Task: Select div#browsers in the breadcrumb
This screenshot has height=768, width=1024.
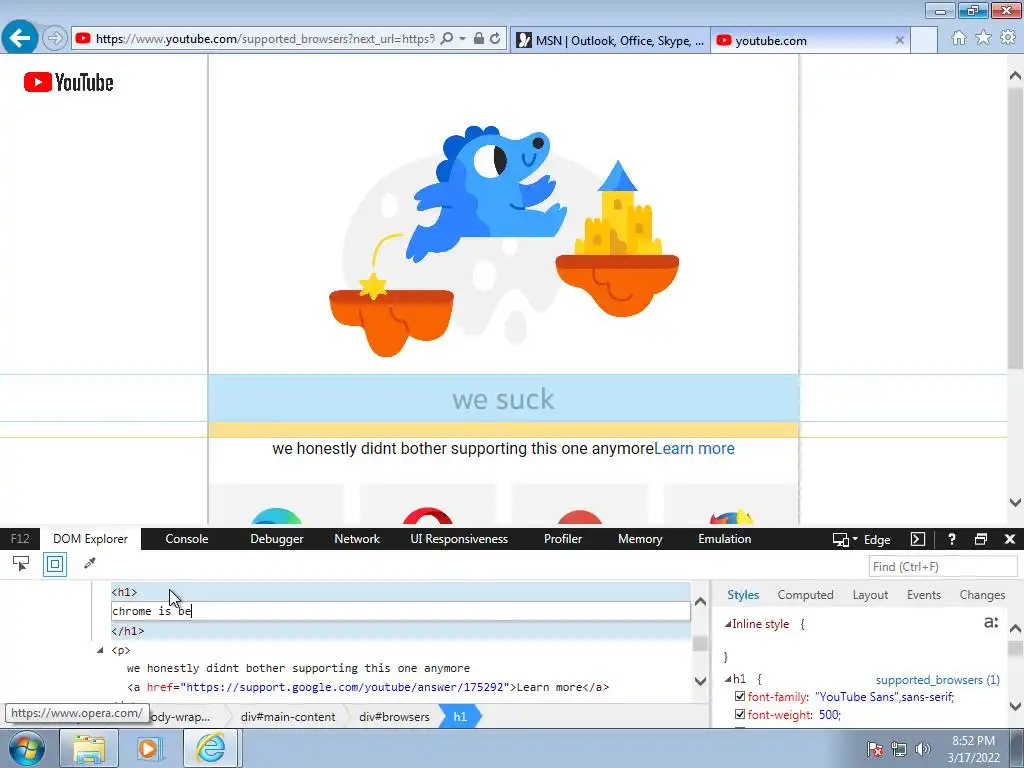Action: [394, 716]
